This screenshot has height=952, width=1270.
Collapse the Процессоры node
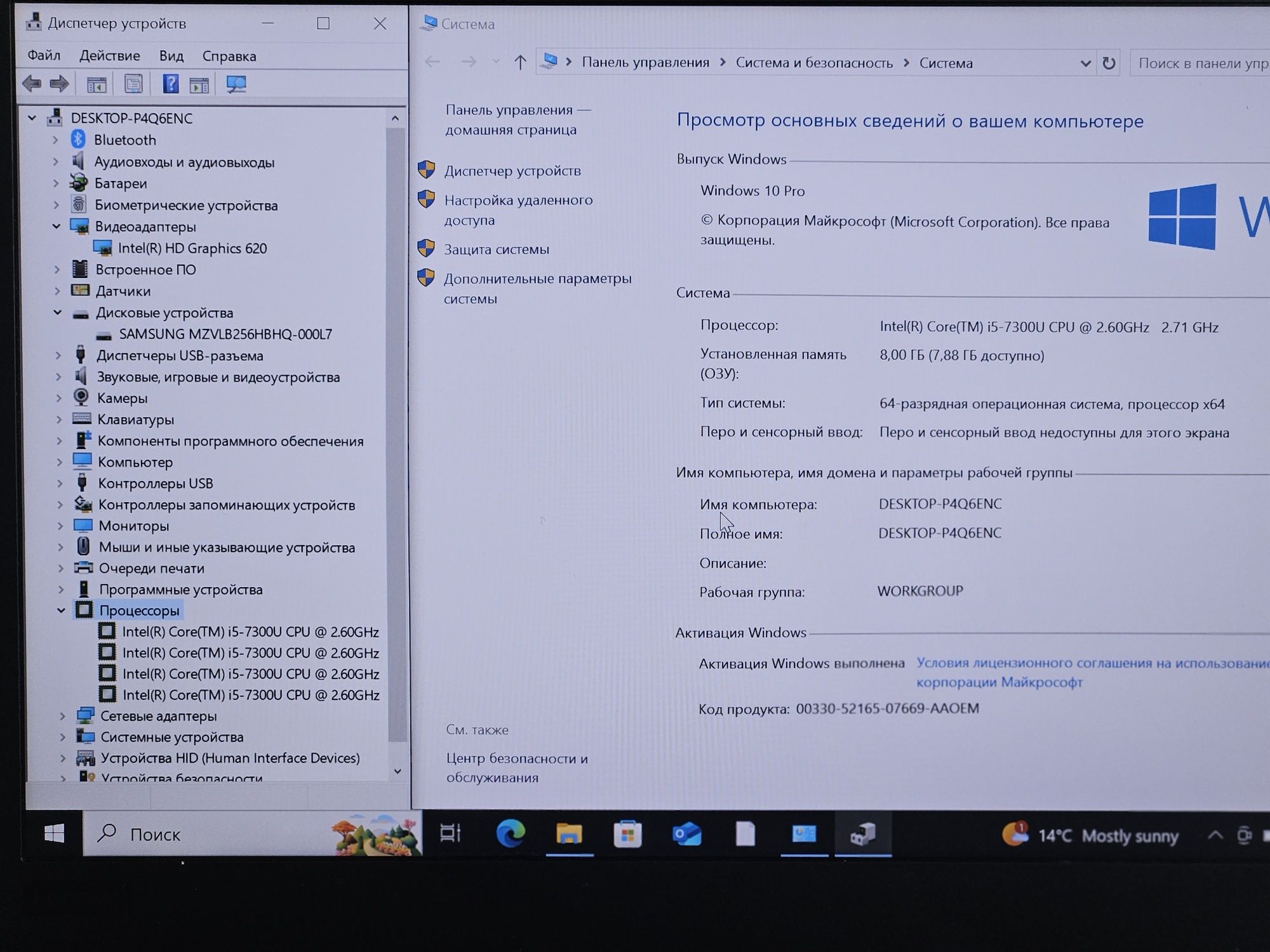(x=61, y=611)
